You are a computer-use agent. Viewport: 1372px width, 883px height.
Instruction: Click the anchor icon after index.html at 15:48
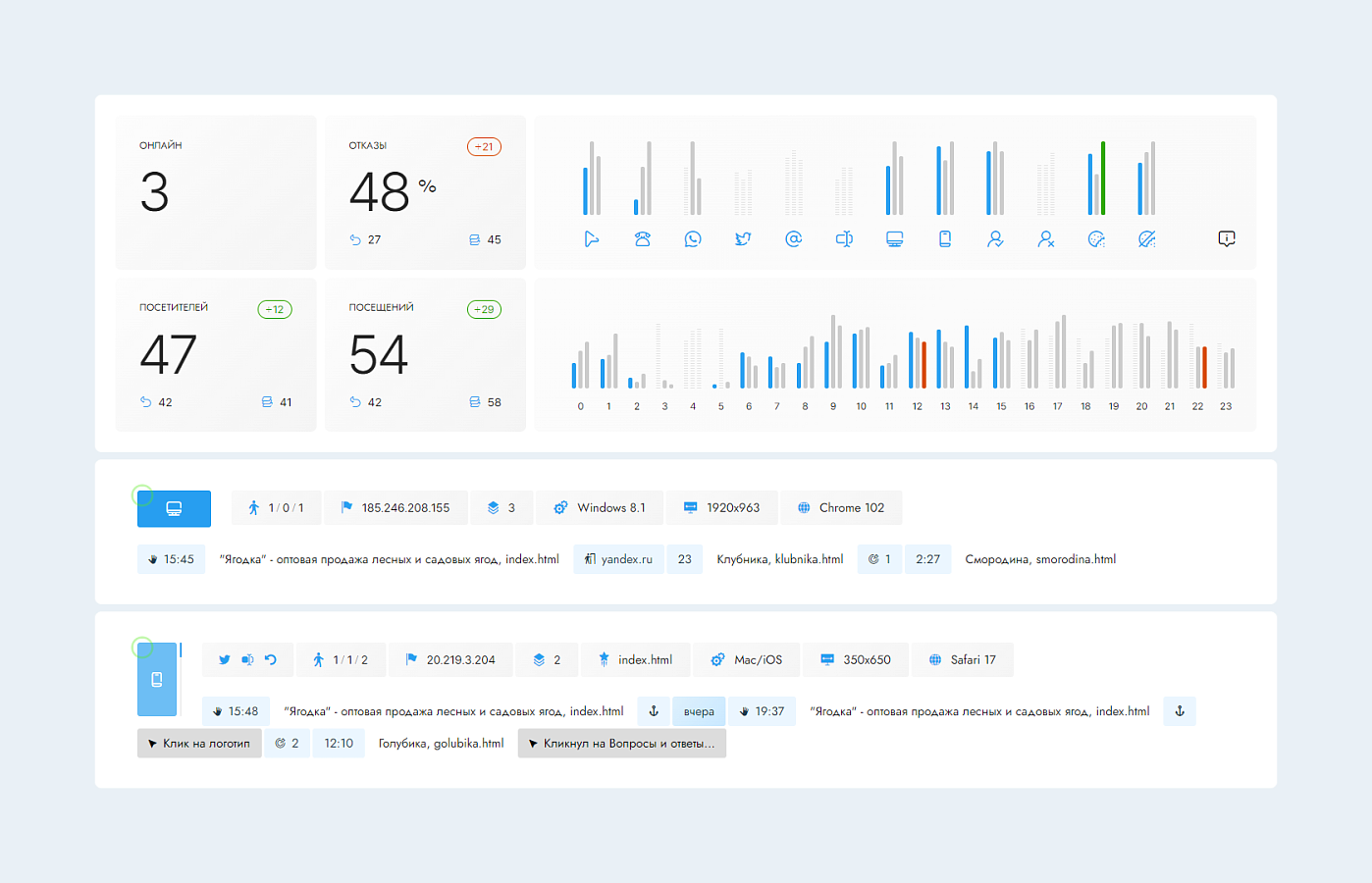point(655,711)
